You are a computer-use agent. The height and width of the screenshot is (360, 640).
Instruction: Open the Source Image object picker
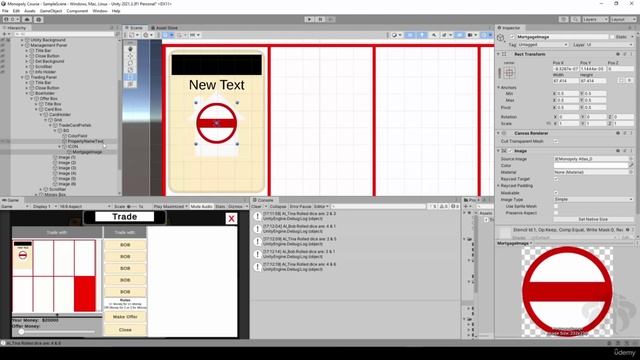click(631, 159)
